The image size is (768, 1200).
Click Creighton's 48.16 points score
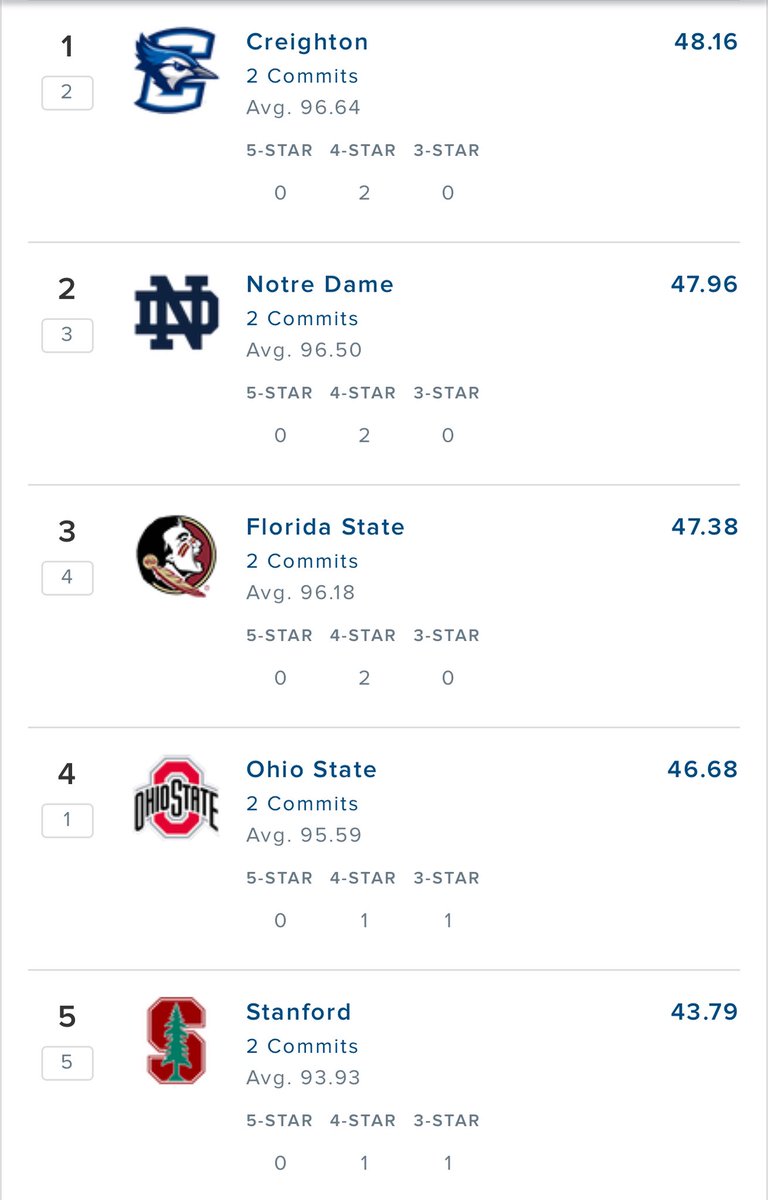[705, 42]
